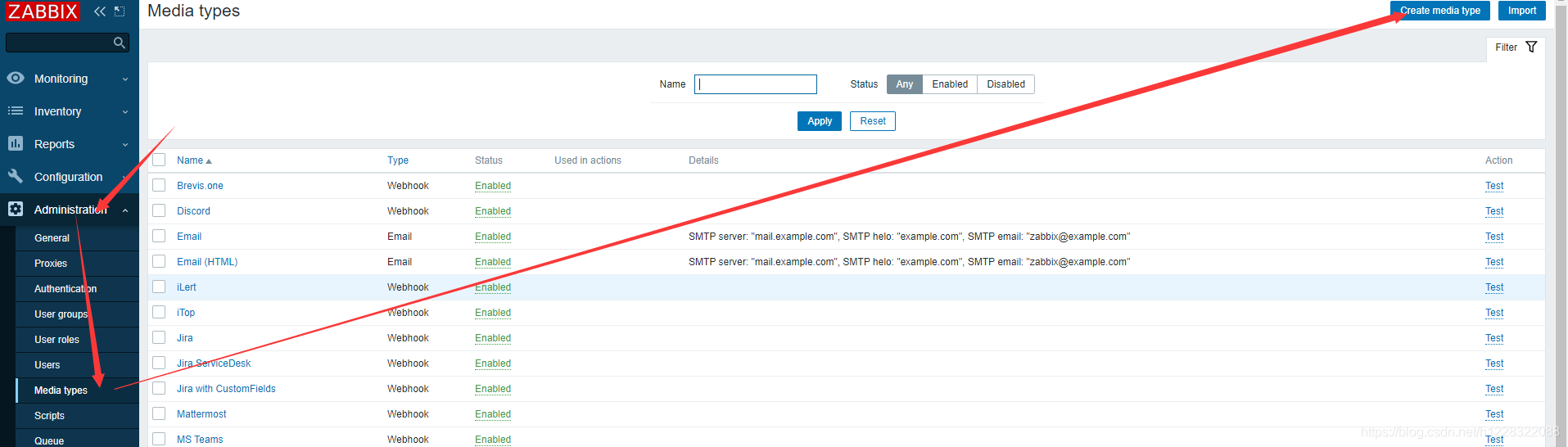Set the Status filter to Any
This screenshot has height=447, width=1568.
point(904,84)
